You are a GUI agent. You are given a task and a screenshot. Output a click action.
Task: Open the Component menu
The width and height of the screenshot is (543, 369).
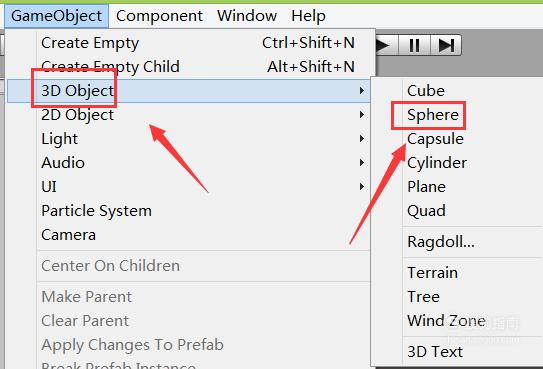point(159,16)
